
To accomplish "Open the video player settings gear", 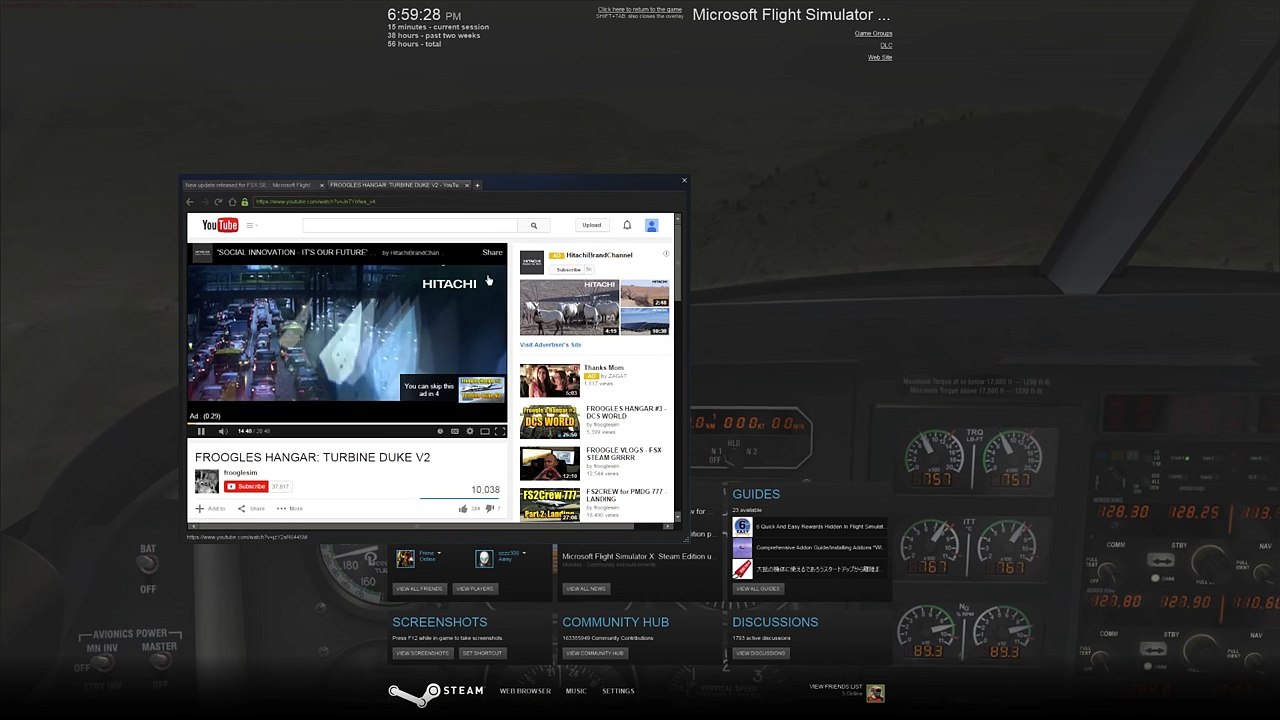I will point(470,431).
